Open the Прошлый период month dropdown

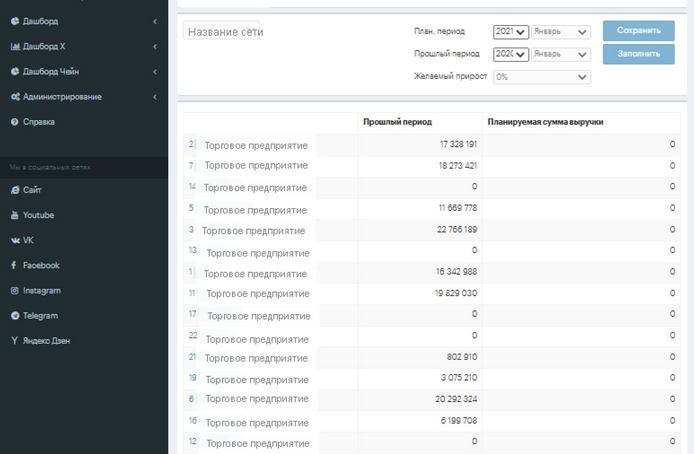pos(560,54)
